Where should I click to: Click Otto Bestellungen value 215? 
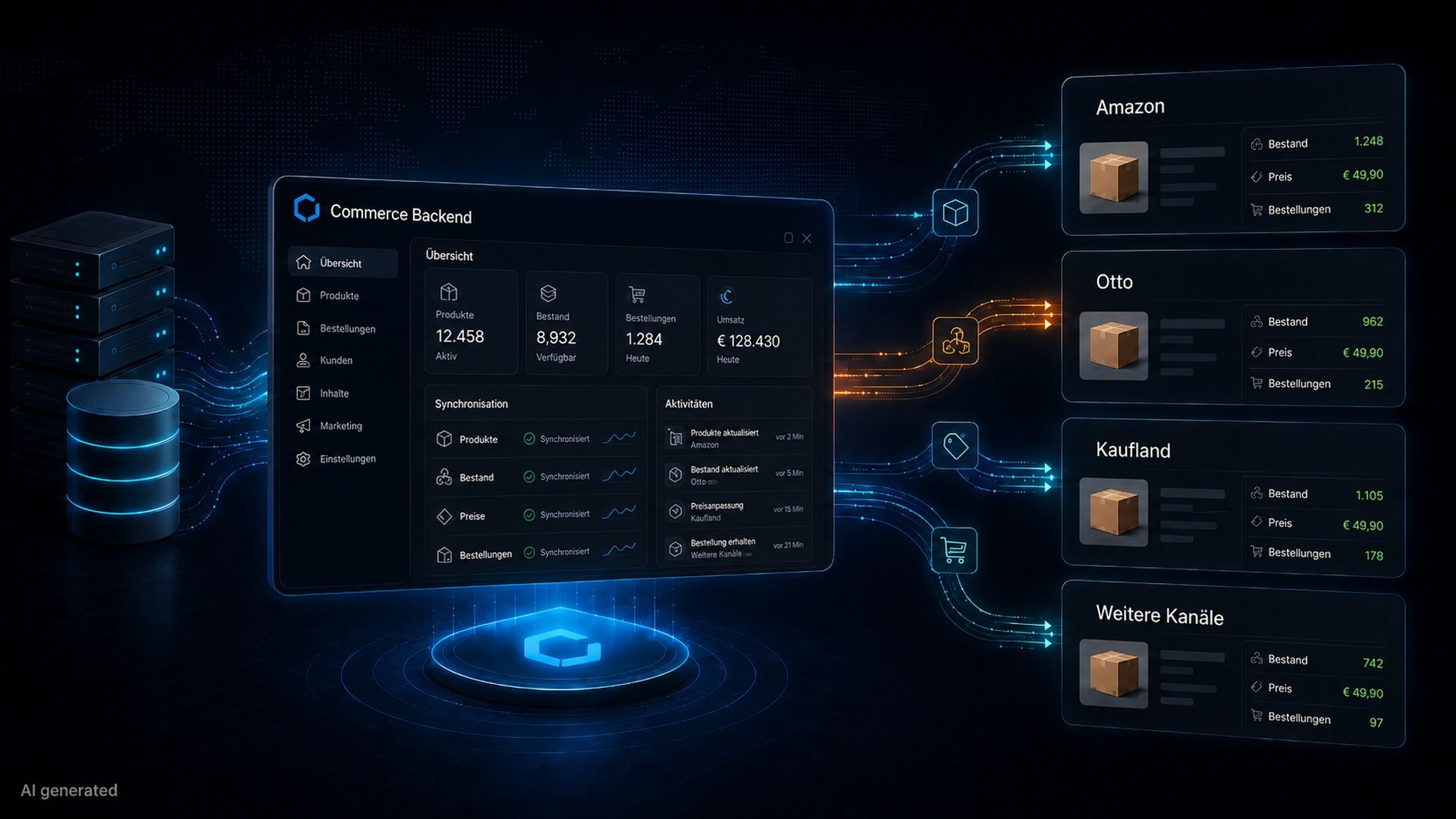(1373, 384)
